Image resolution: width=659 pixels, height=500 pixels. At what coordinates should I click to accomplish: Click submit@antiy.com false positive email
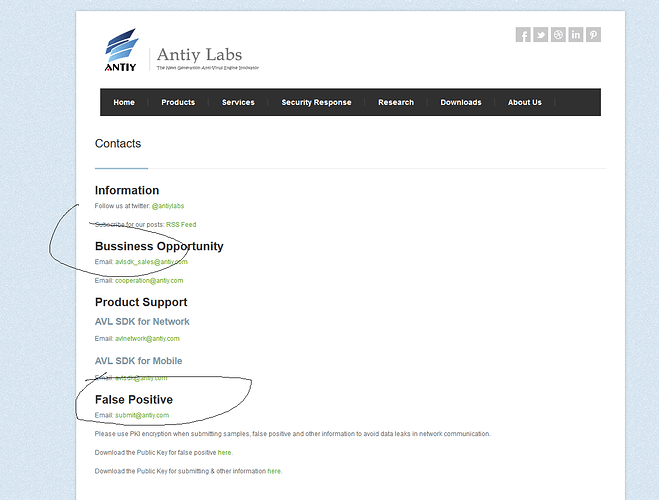(142, 415)
